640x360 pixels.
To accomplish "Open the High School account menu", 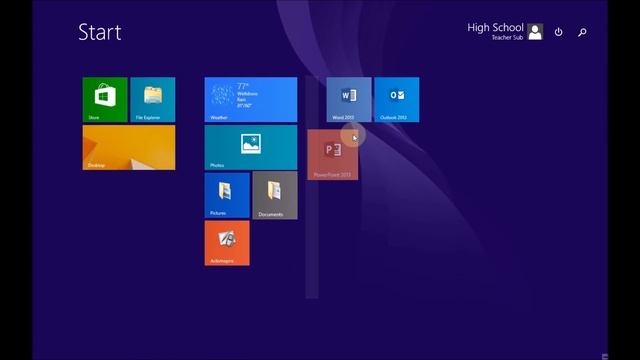I will [495, 28].
